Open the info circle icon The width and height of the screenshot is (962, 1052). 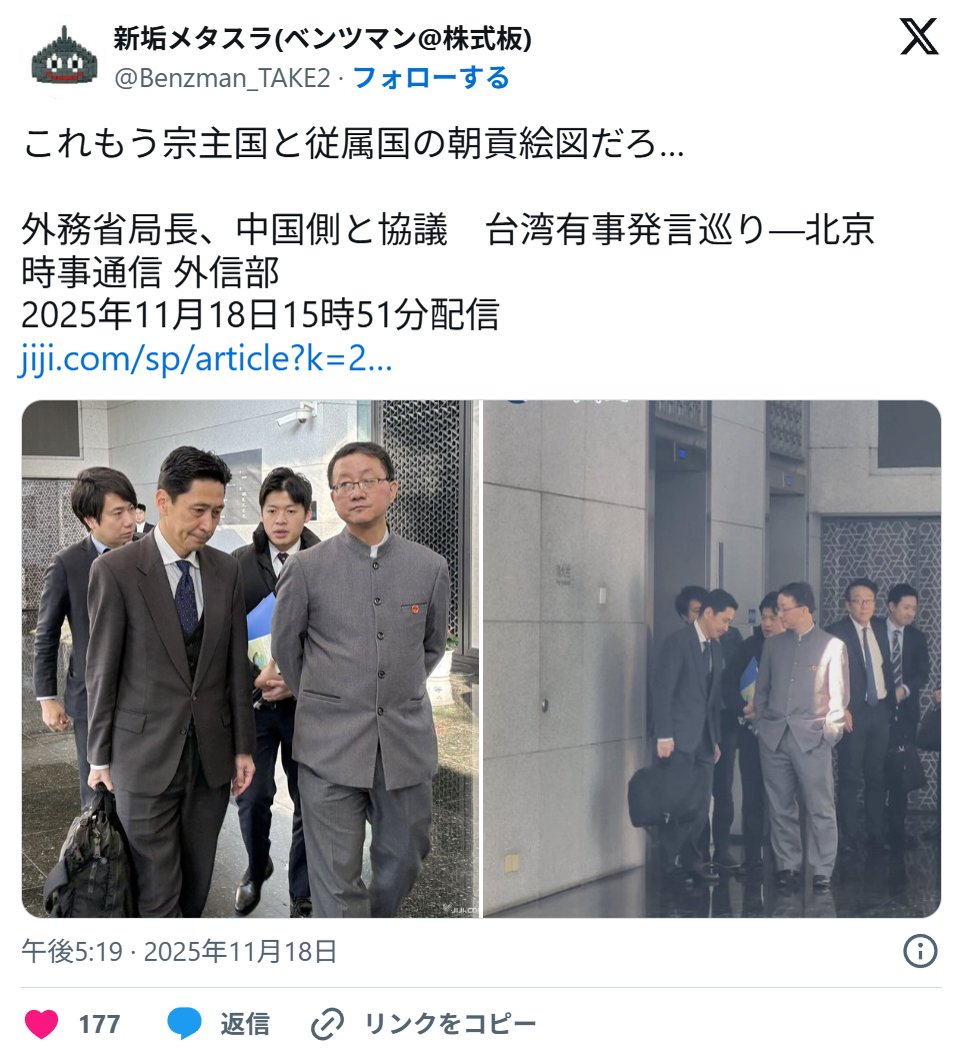click(920, 951)
